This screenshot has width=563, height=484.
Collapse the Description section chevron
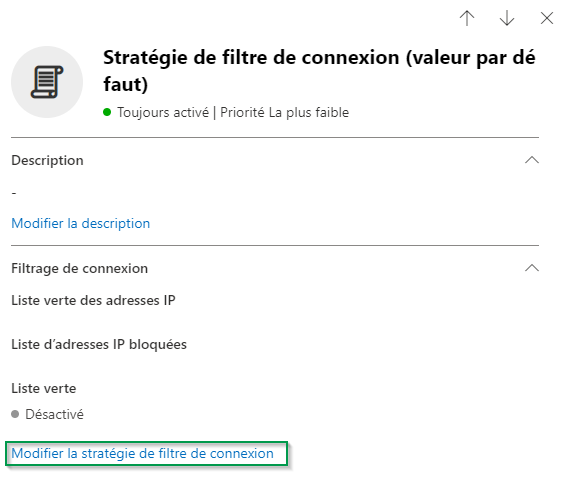click(532, 160)
